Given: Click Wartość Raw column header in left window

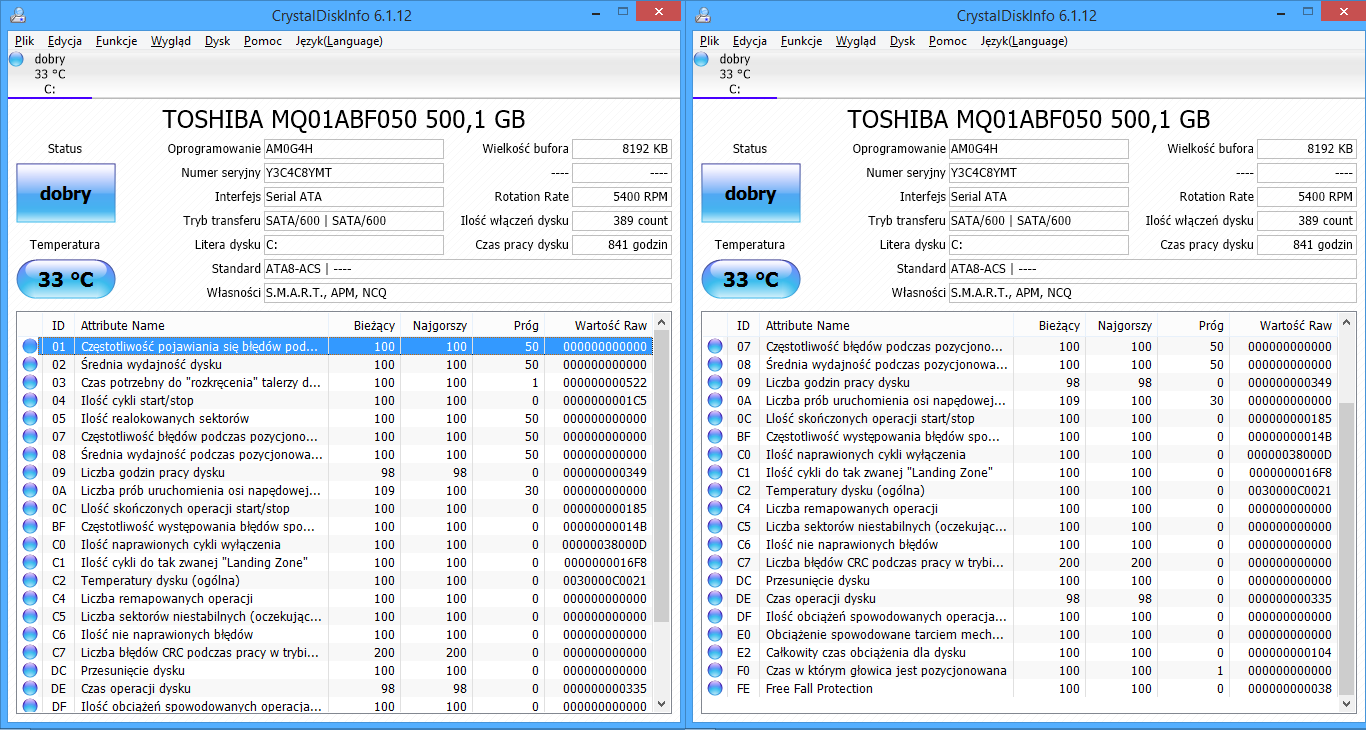Looking at the screenshot, I should tap(598, 326).
